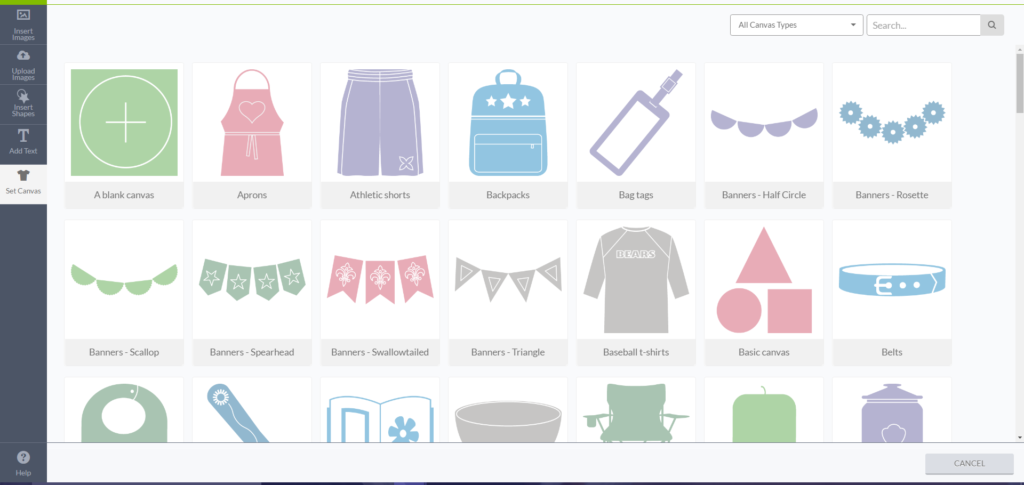The height and width of the screenshot is (485, 1024).
Task: Choose the Baseball t-shirts BEARS picture
Action: tap(635, 279)
